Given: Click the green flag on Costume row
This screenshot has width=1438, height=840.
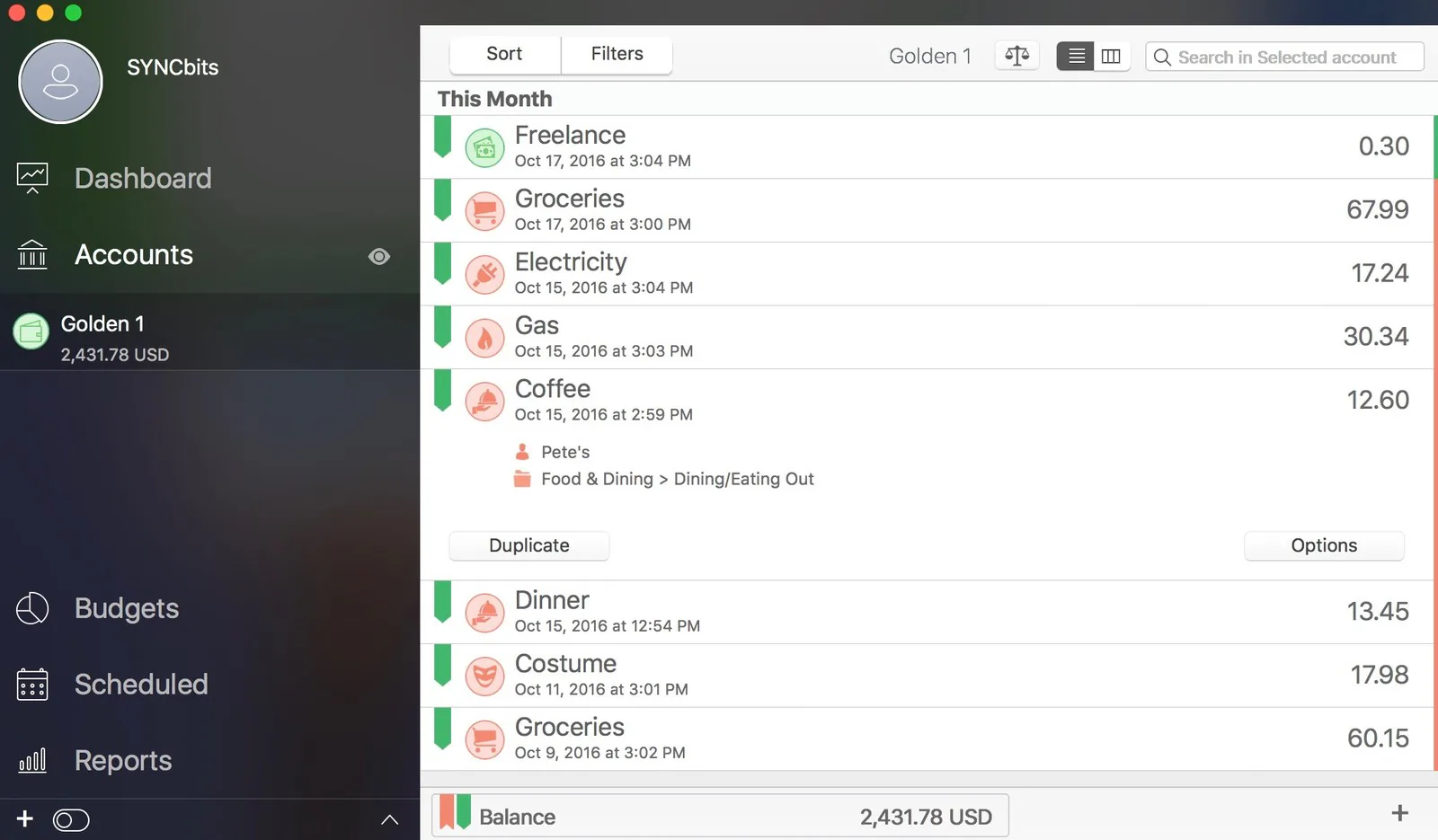Looking at the screenshot, I should click(x=442, y=665).
